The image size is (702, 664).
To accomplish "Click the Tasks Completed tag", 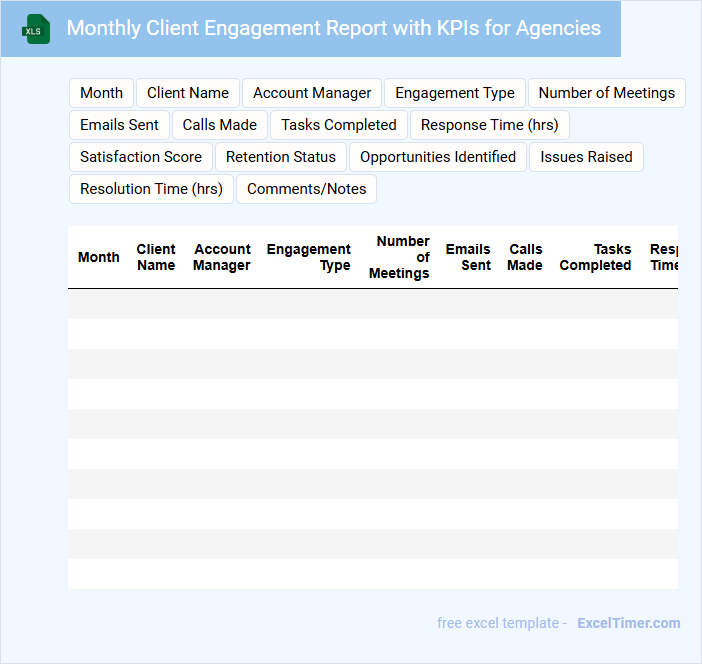I will pos(338,125).
